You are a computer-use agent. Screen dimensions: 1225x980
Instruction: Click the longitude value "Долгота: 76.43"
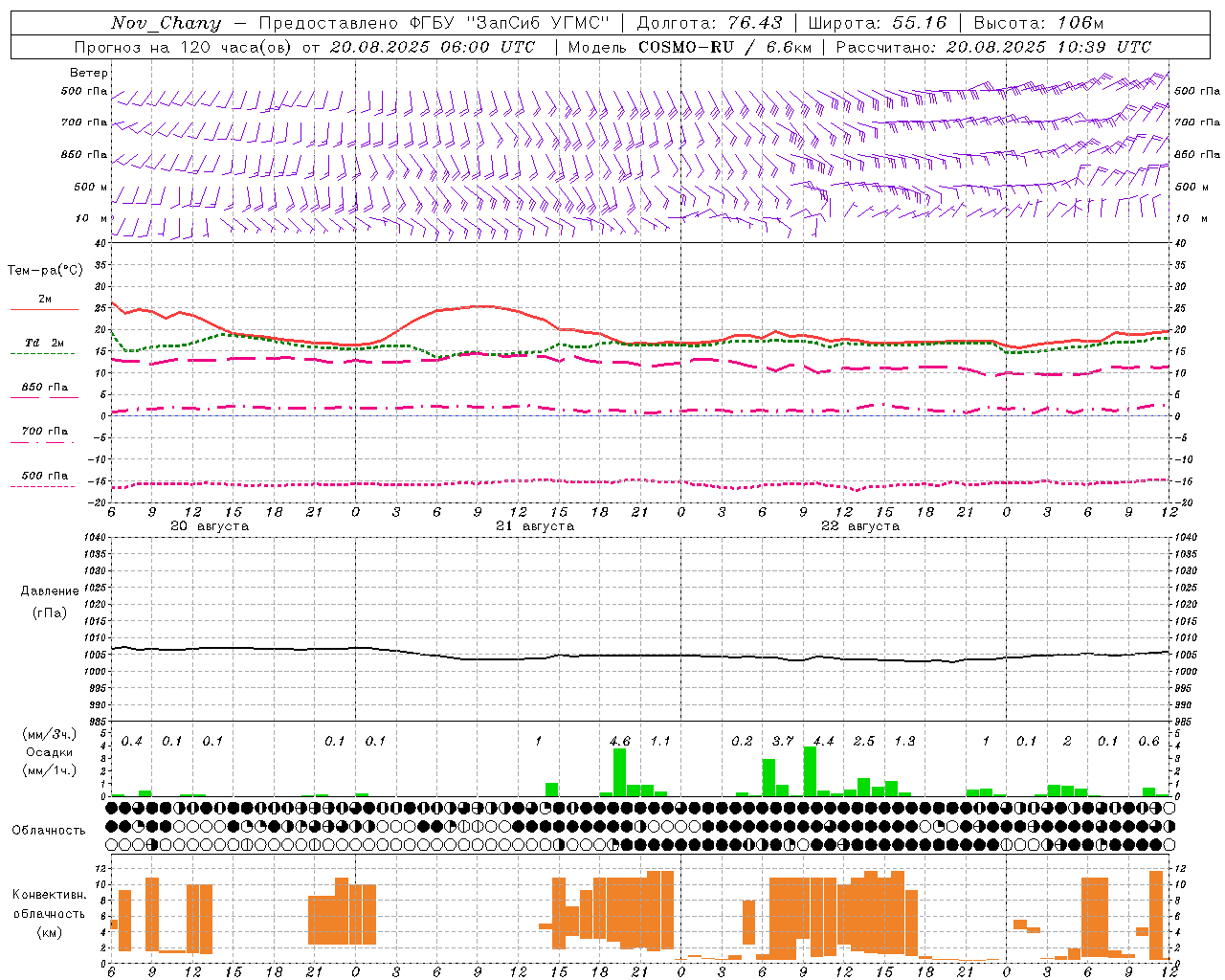709,23
